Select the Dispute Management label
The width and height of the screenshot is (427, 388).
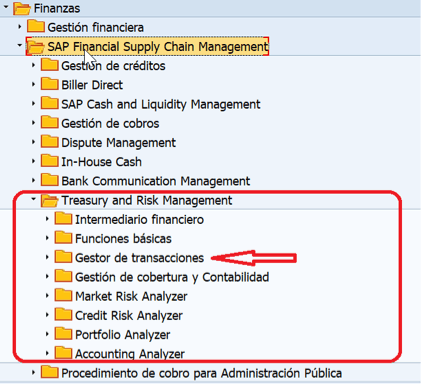tap(118, 143)
